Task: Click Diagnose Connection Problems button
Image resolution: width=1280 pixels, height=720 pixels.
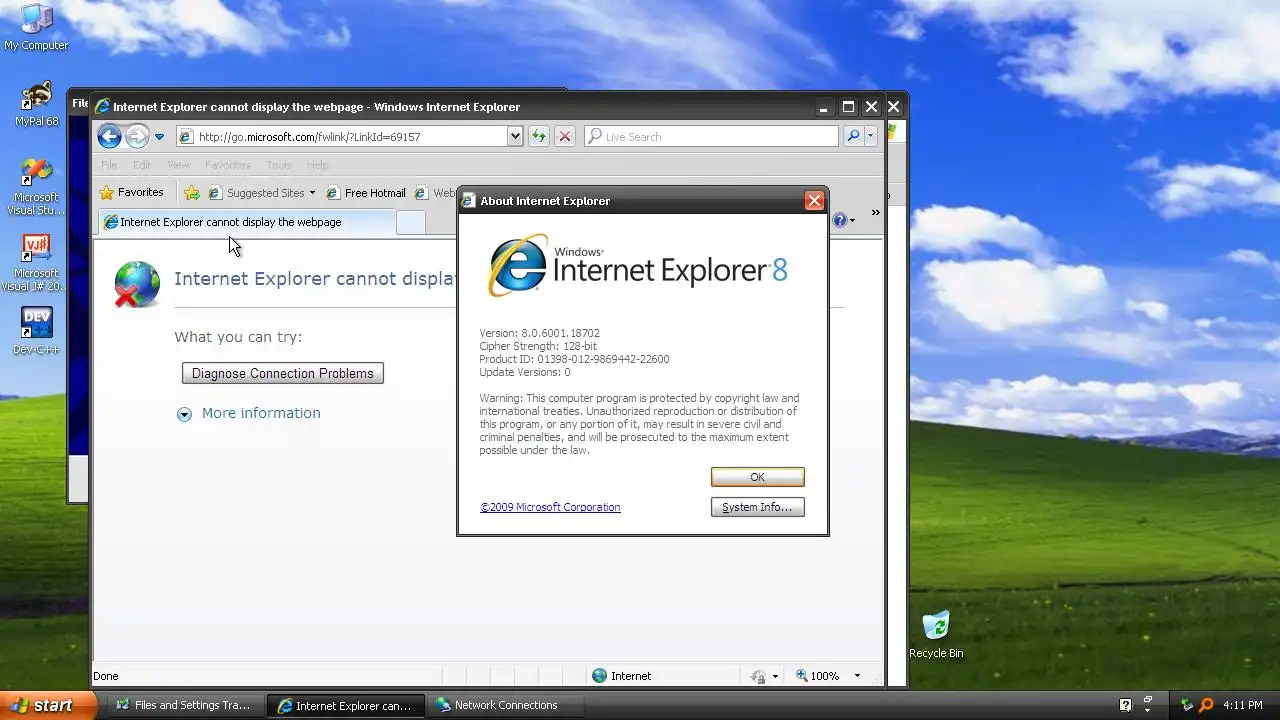Action: pyautogui.click(x=282, y=373)
